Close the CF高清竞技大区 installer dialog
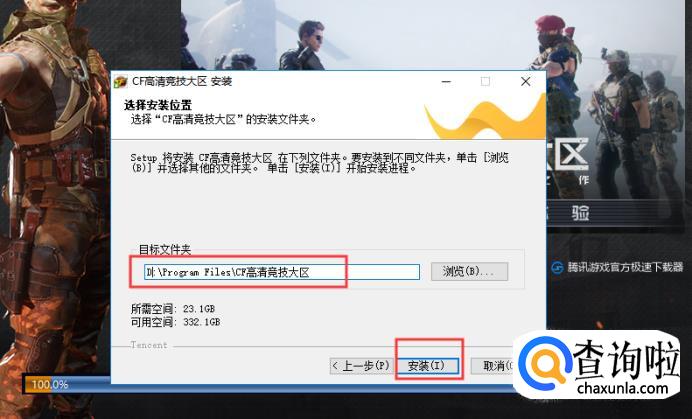Image resolution: width=692 pixels, height=419 pixels. pyautogui.click(x=525, y=82)
